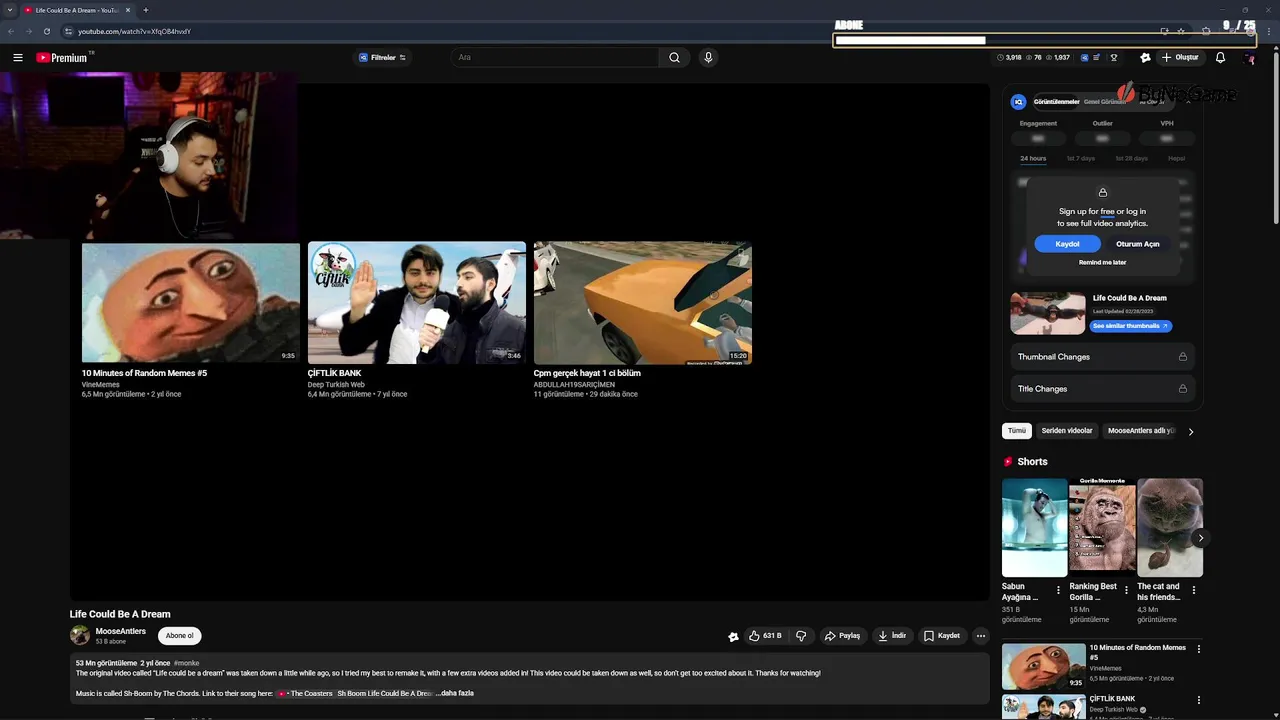Viewport: 1280px width, 720px height.
Task: Download the video with İndir
Action: click(x=891, y=636)
